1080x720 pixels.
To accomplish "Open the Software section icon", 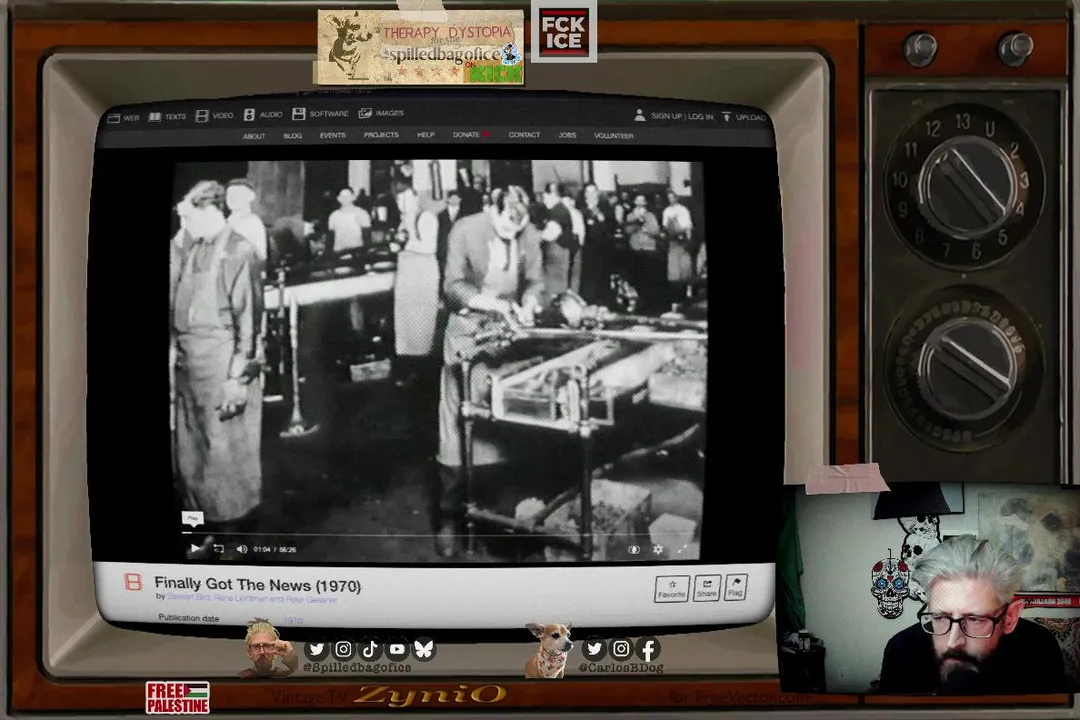I will (x=298, y=114).
